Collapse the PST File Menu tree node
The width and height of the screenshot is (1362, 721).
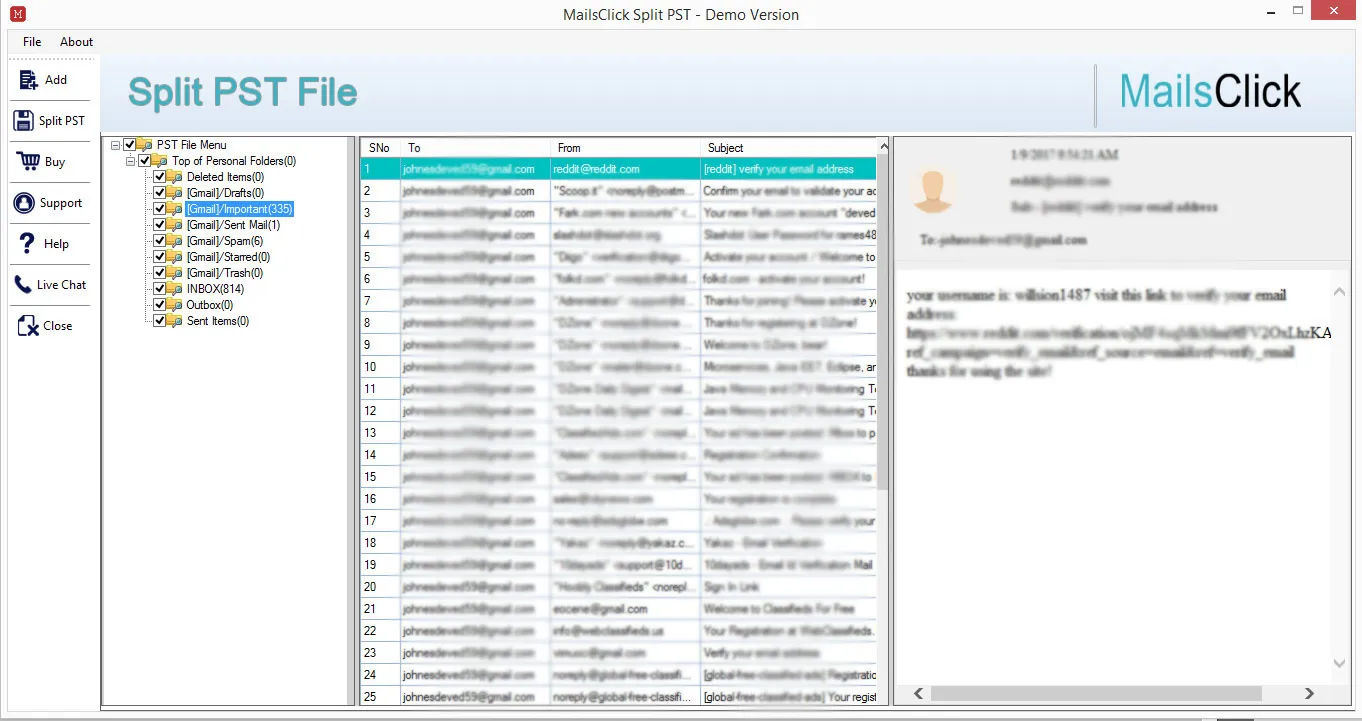coord(116,145)
